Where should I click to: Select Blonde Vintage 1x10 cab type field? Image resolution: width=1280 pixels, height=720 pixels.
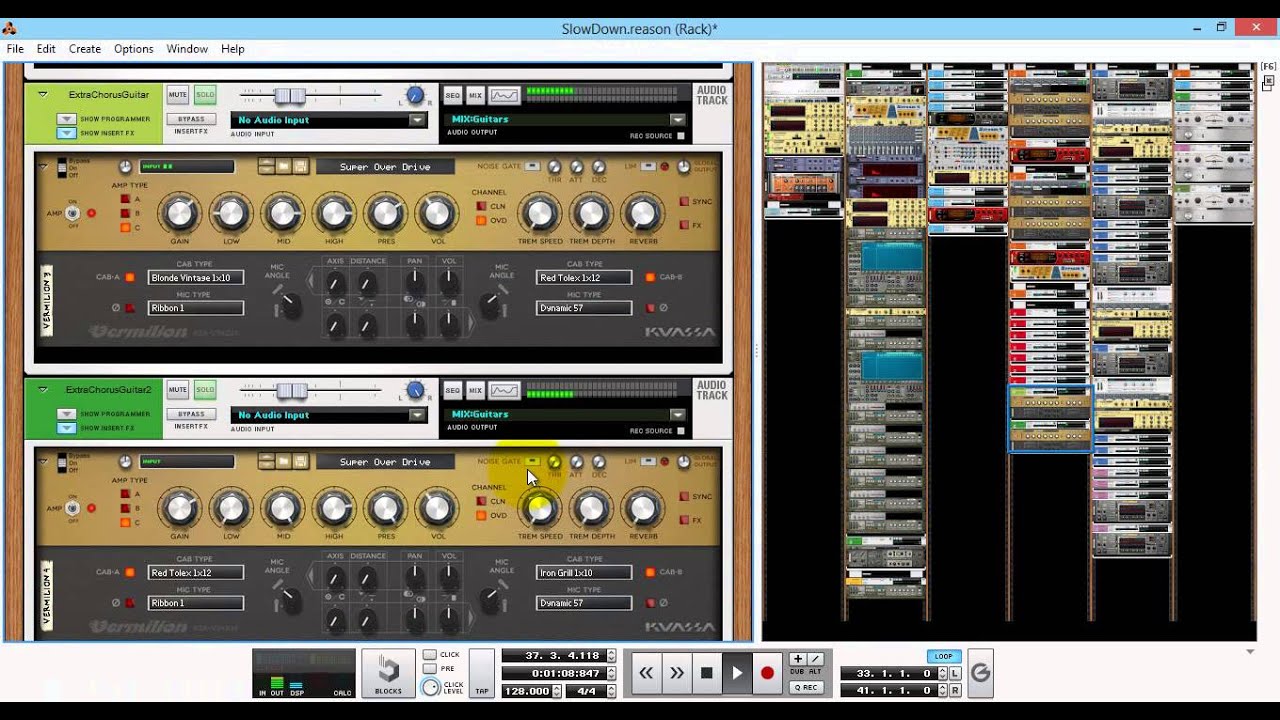[196, 278]
